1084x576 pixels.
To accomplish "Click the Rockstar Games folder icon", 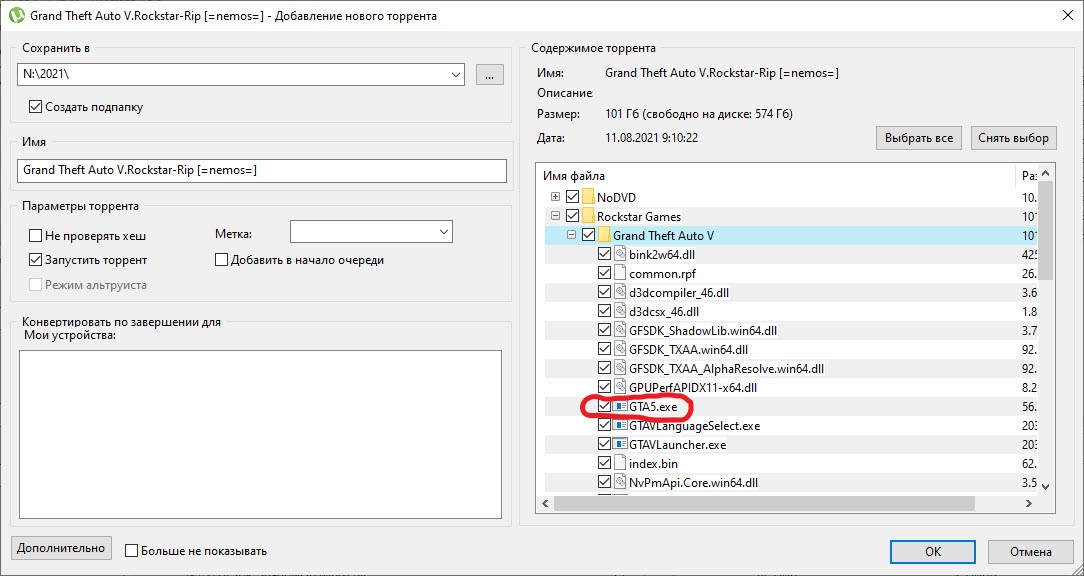I will click(588, 216).
